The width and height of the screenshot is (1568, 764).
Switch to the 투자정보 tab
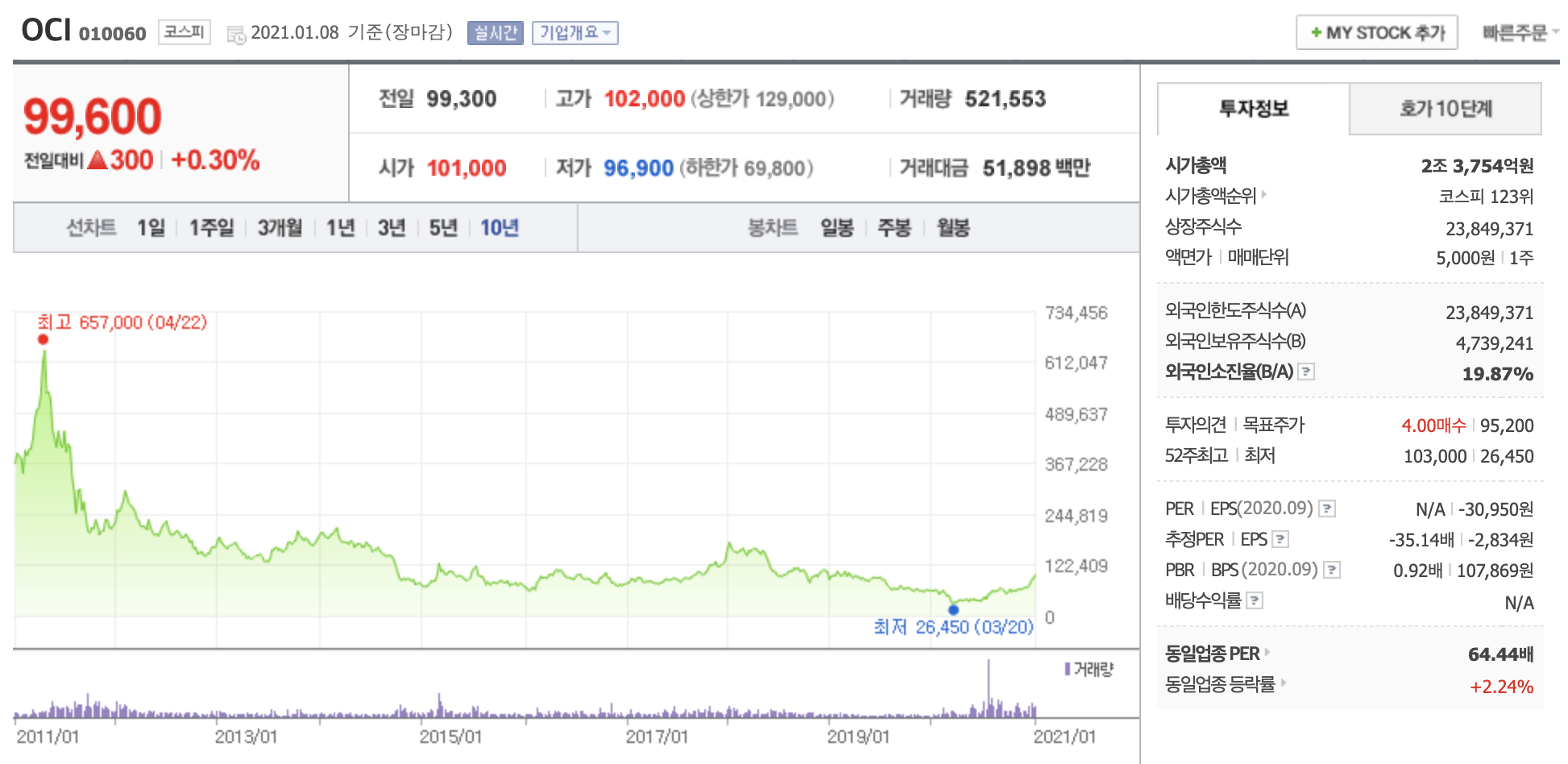pos(1253,109)
